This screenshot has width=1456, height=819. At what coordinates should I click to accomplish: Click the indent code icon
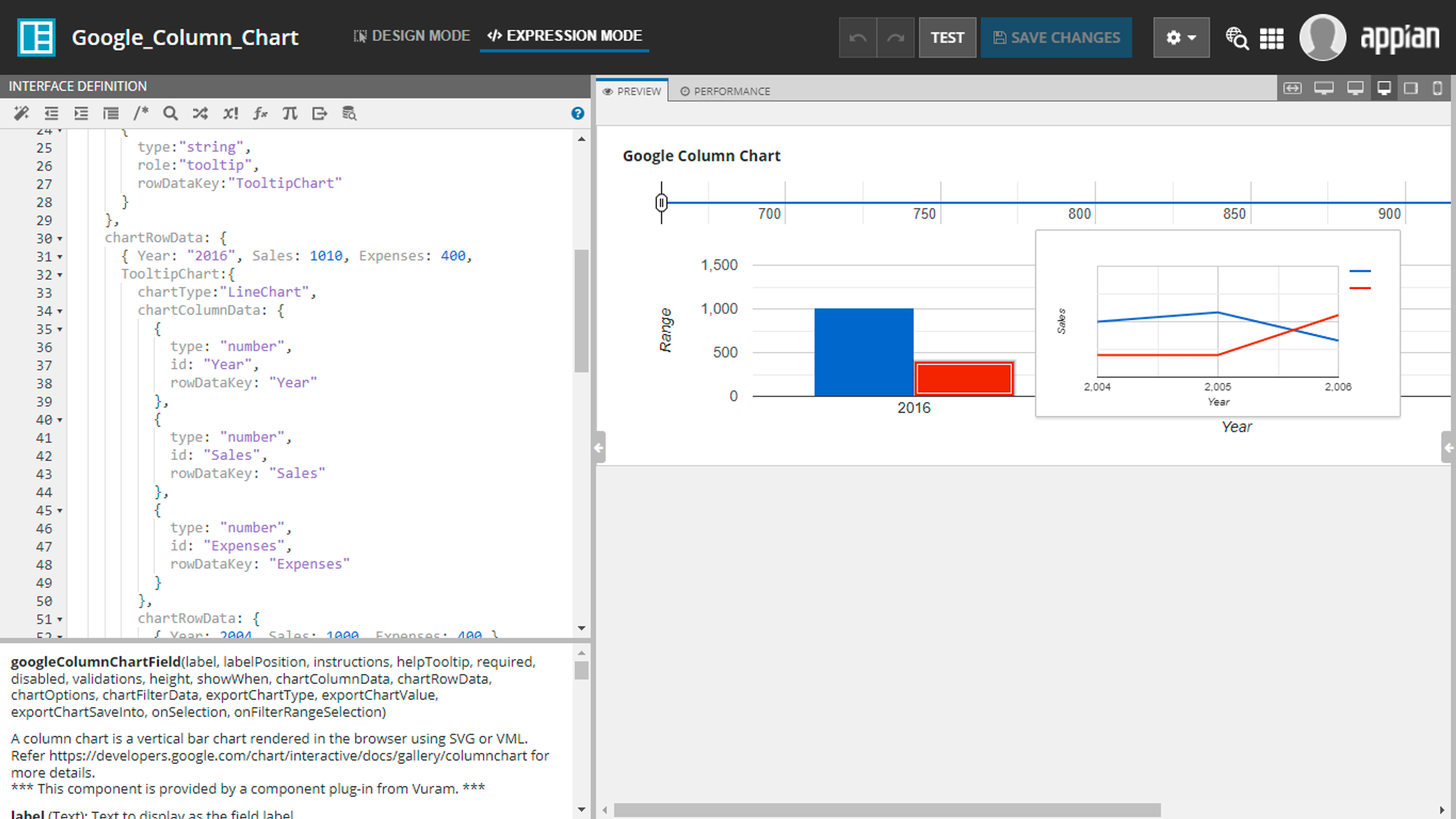point(82,114)
